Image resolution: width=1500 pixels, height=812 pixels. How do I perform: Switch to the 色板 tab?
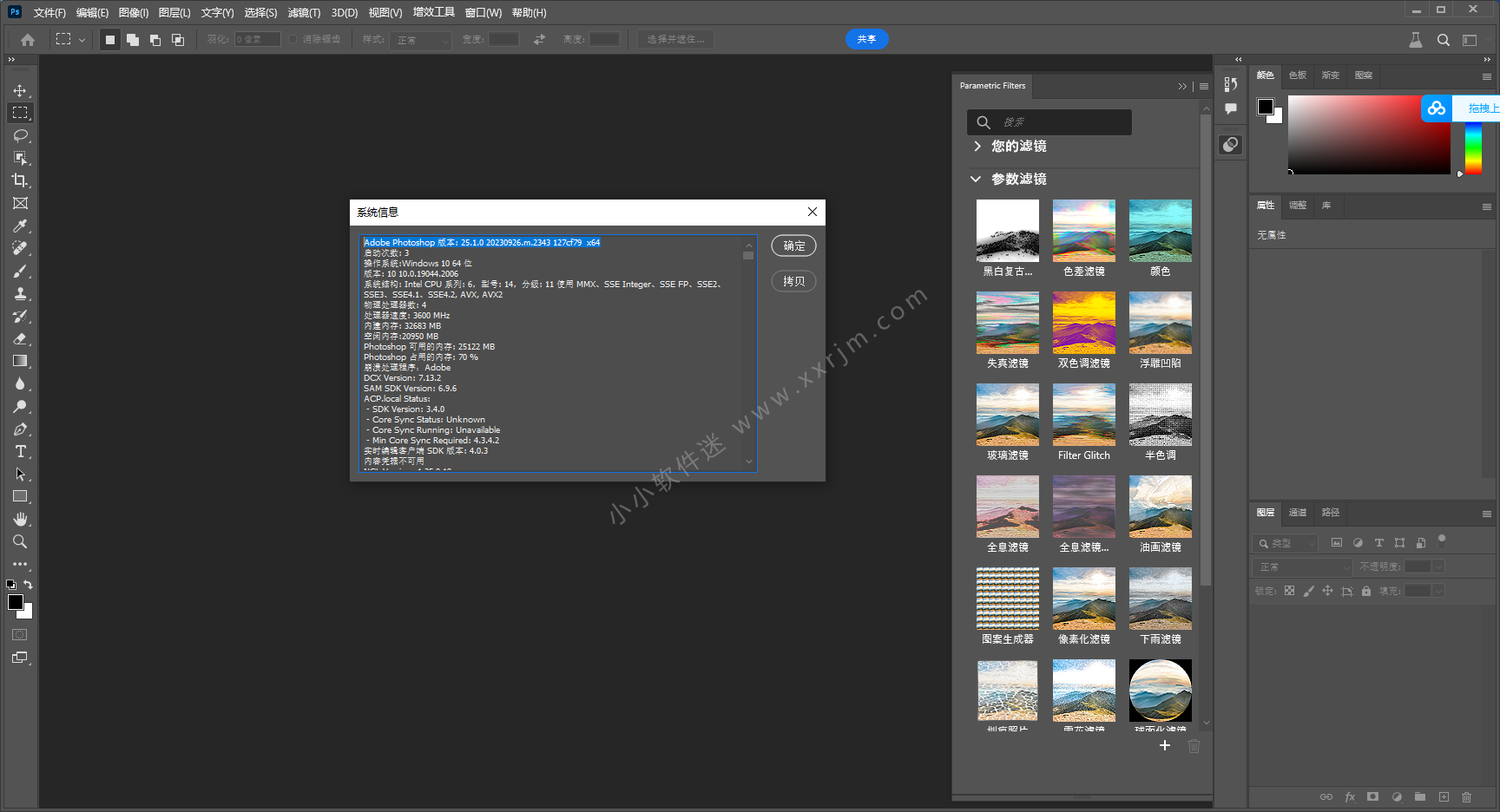[x=1298, y=75]
